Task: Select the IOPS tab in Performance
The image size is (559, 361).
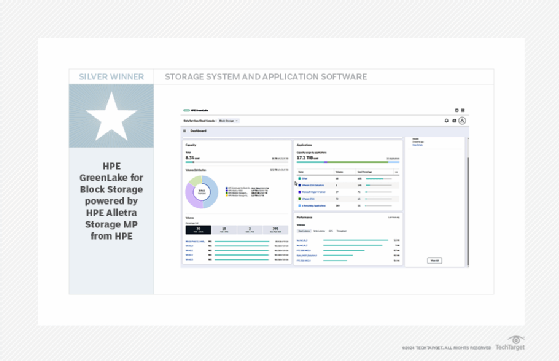Action: tap(330, 231)
